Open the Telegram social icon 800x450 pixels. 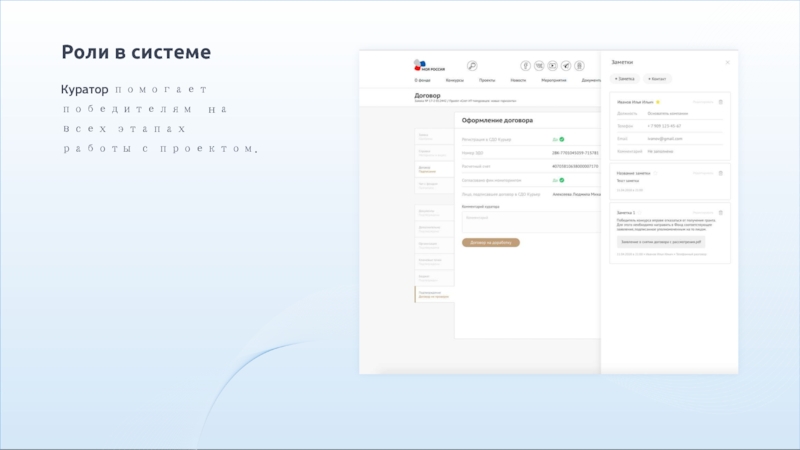pyautogui.click(x=566, y=65)
